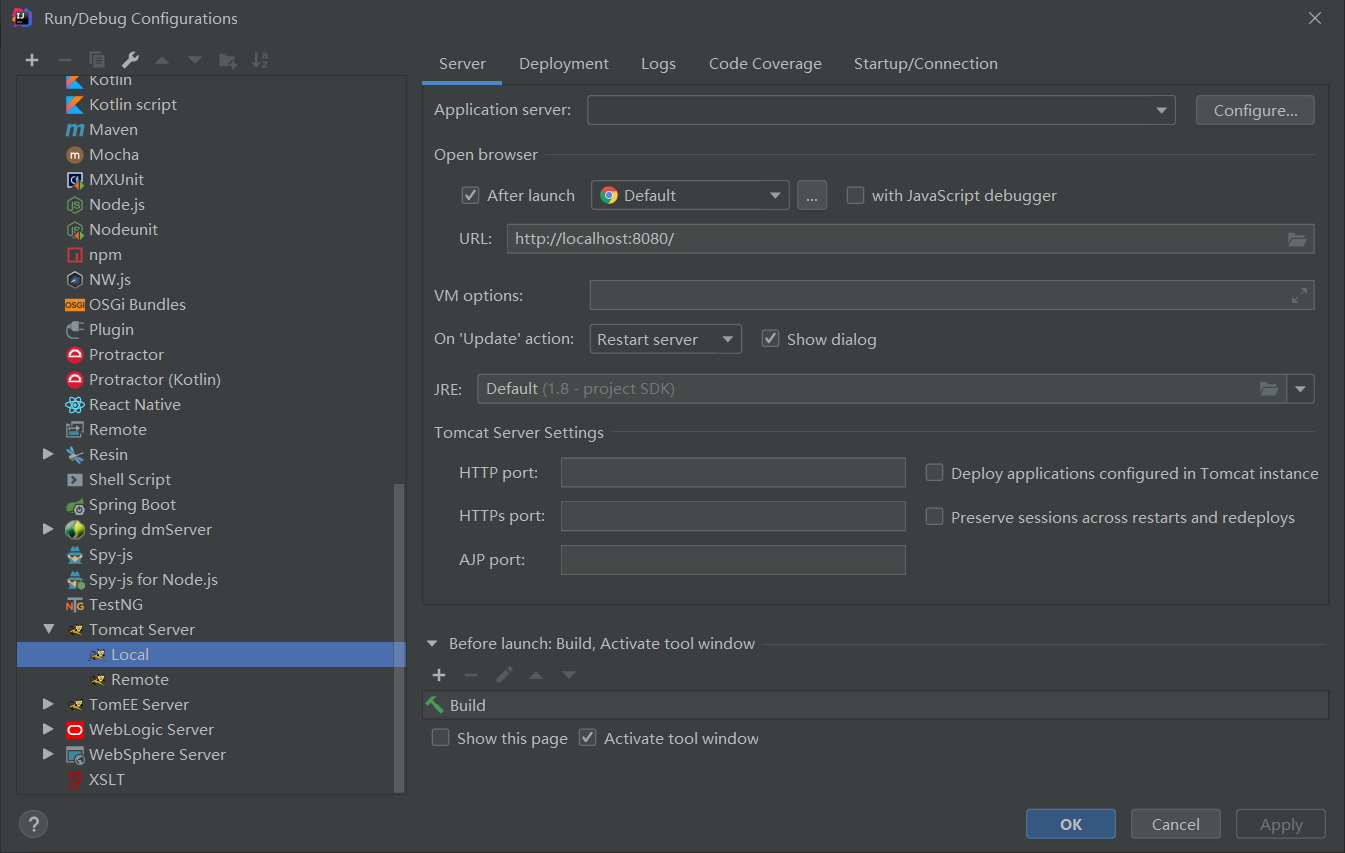Screen dimensions: 1345x853
Task: Uncheck the After launch checkbox
Action: point(470,195)
